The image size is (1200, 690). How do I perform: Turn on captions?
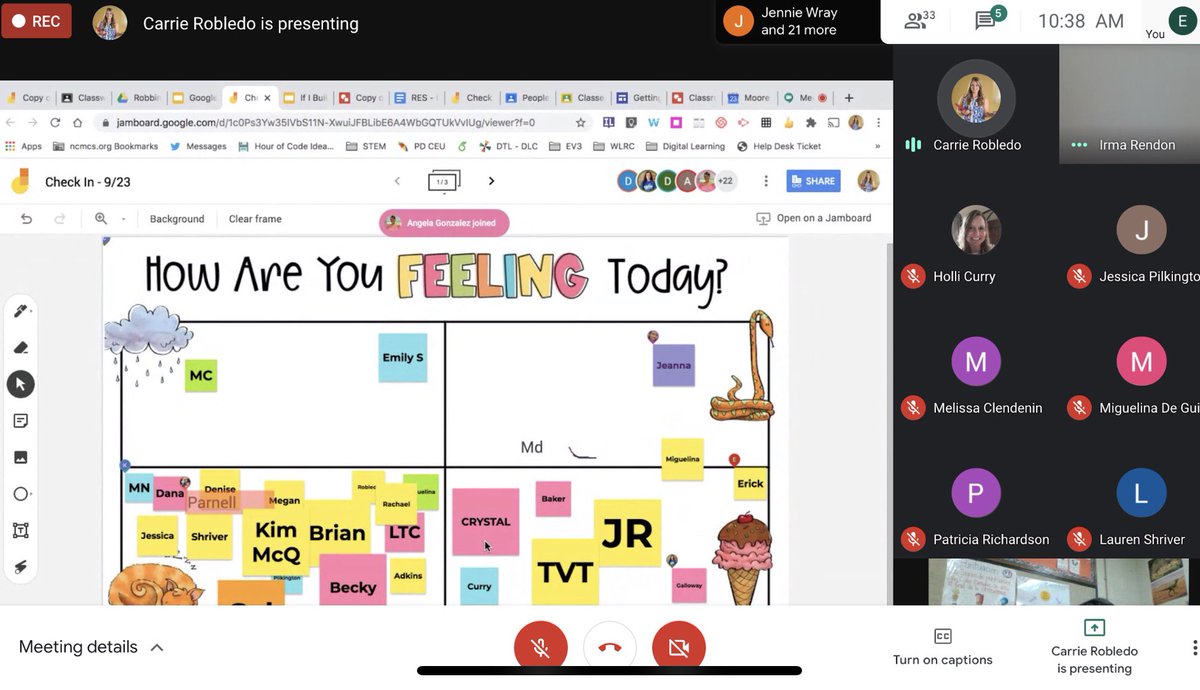tap(942, 647)
